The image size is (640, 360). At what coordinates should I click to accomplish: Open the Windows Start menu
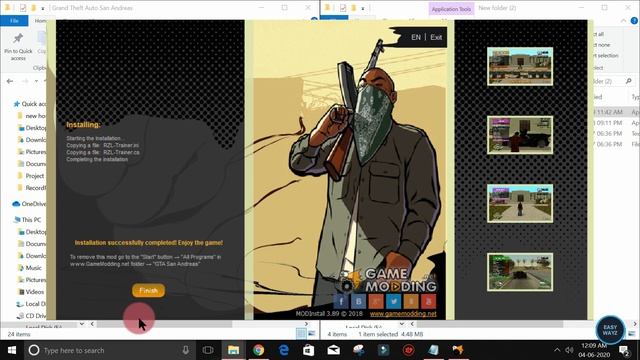(12, 350)
